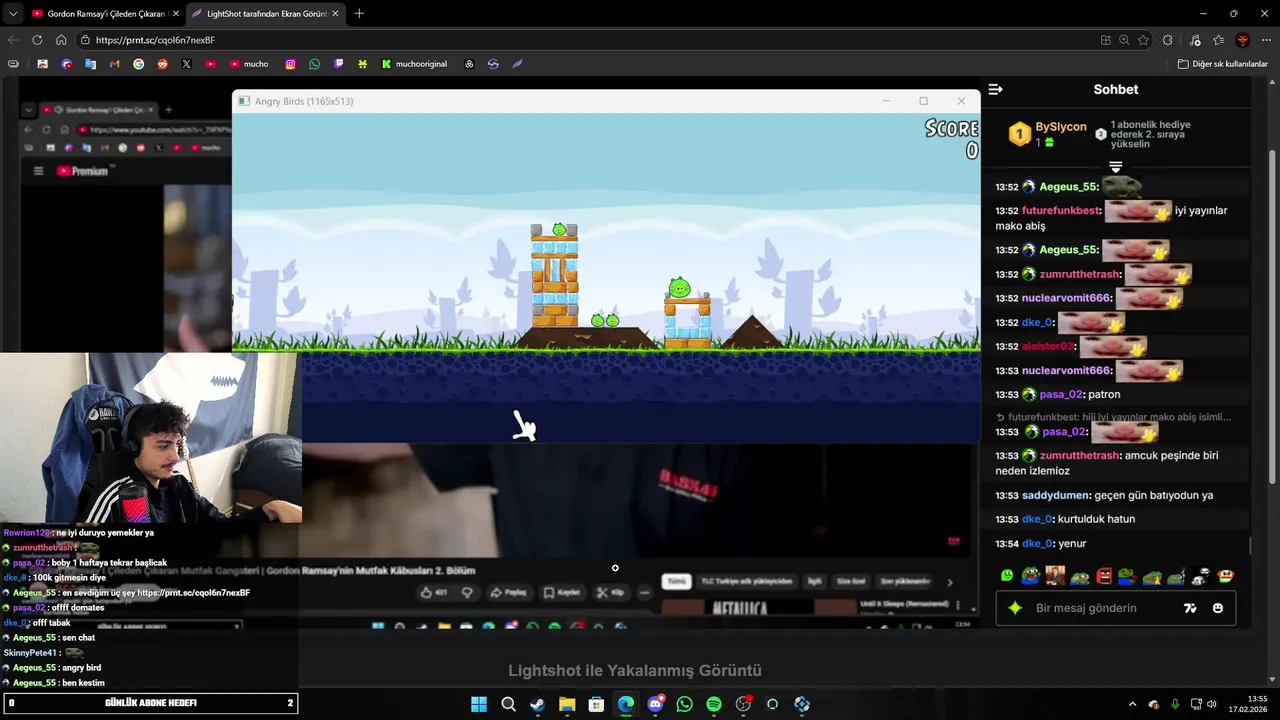Like the video with thumbs up 431
The image size is (1280, 720).
click(x=434, y=592)
